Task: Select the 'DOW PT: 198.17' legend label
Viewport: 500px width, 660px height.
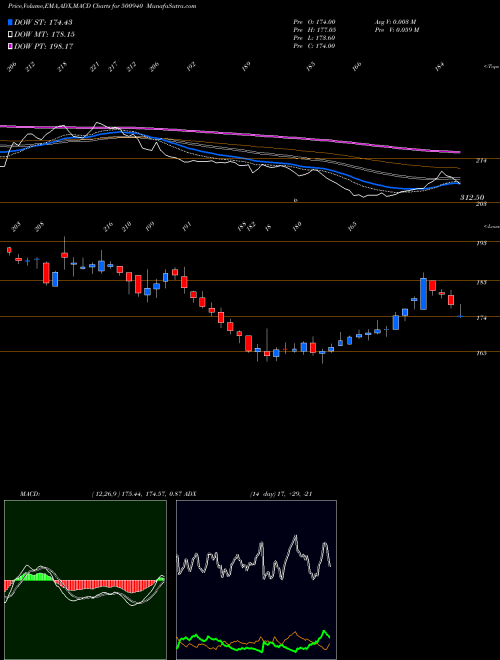Action: click(x=44, y=46)
